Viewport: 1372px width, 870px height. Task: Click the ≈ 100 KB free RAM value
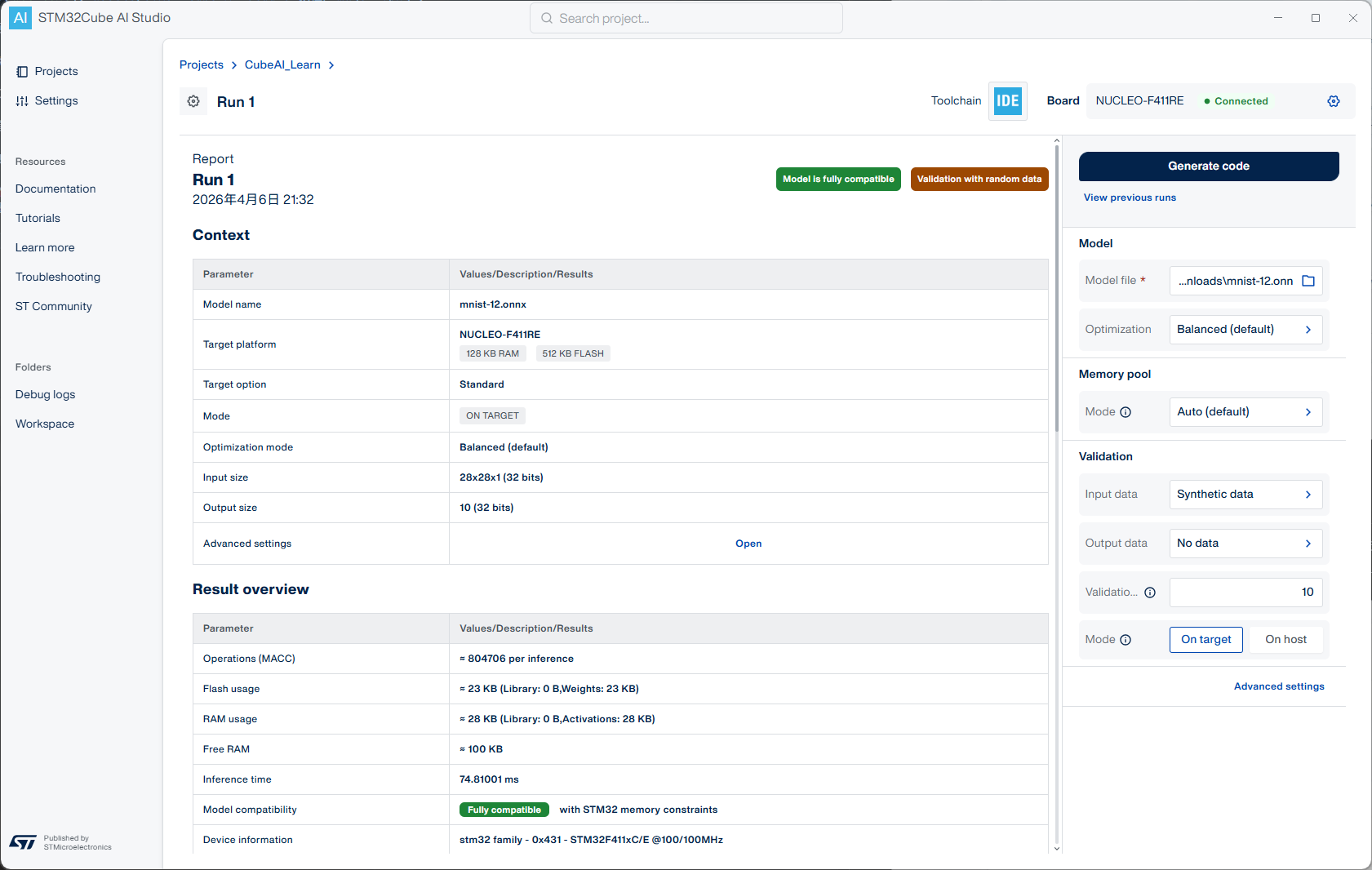coord(481,749)
